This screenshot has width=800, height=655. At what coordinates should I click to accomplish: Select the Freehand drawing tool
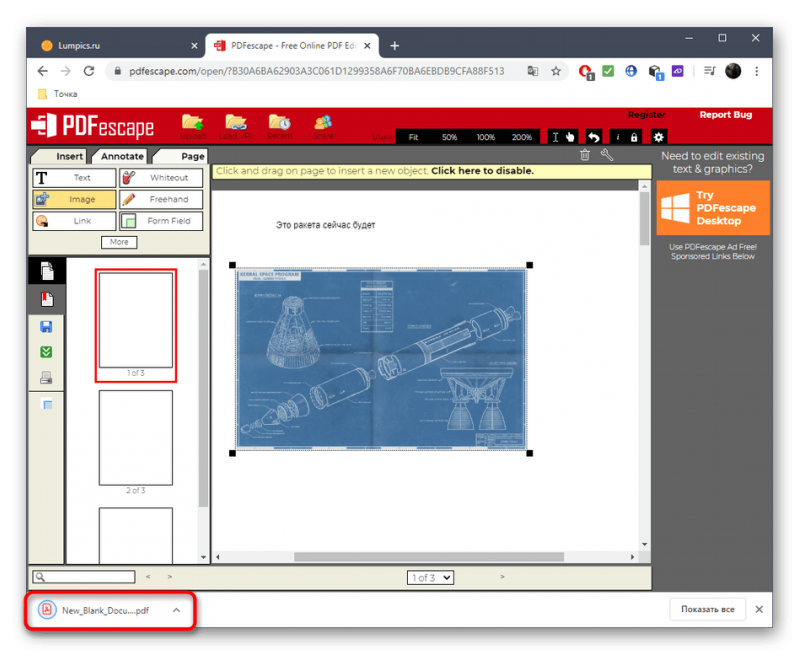[161, 199]
